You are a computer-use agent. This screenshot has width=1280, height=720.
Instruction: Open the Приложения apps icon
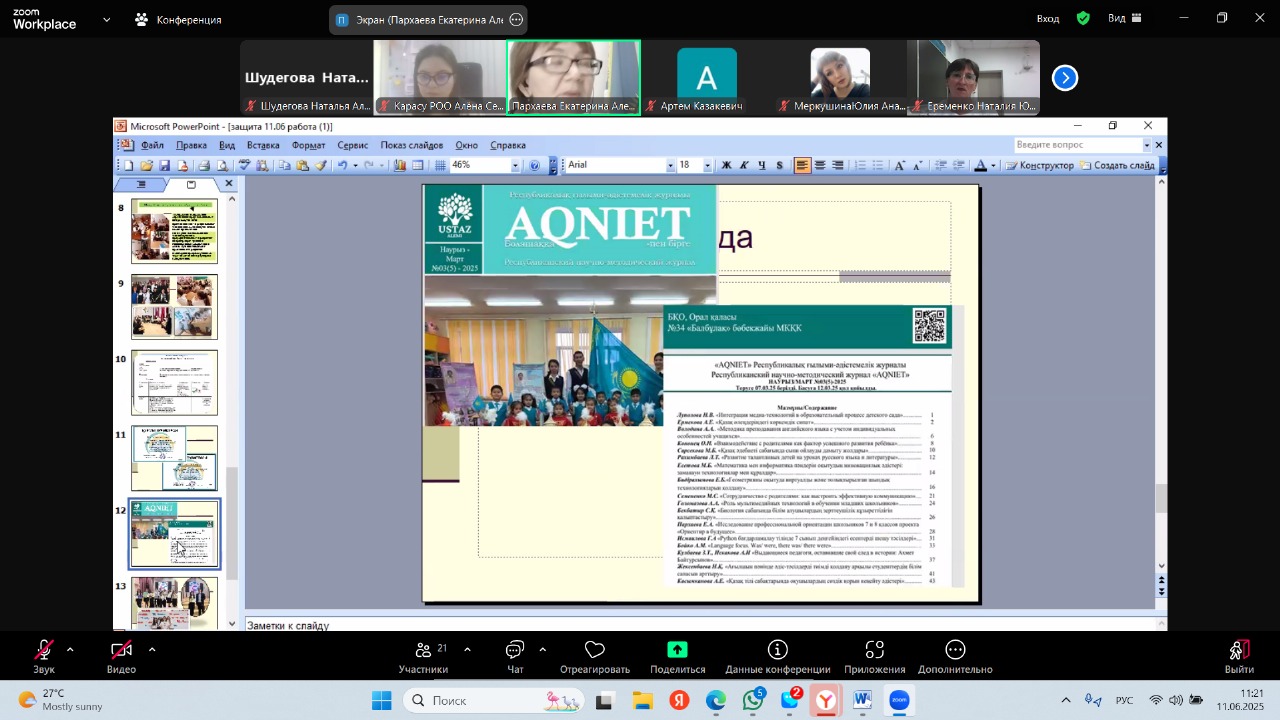click(874, 651)
